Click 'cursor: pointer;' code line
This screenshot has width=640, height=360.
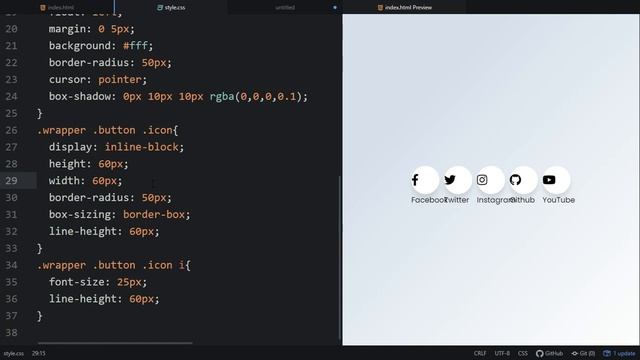(98, 79)
